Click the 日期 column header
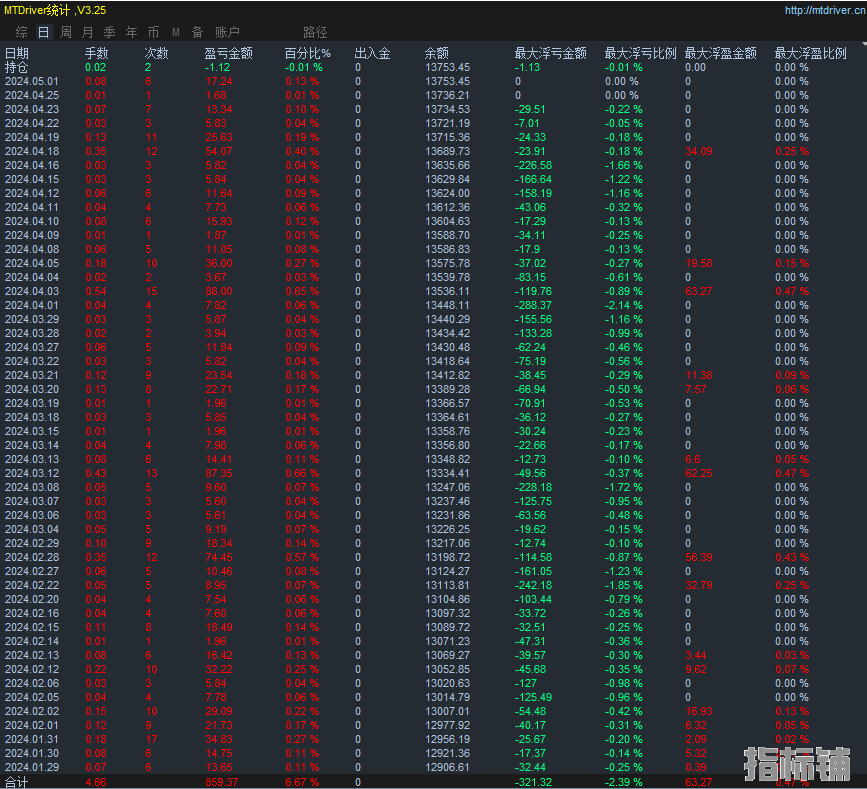This screenshot has width=867, height=789. click(17, 53)
